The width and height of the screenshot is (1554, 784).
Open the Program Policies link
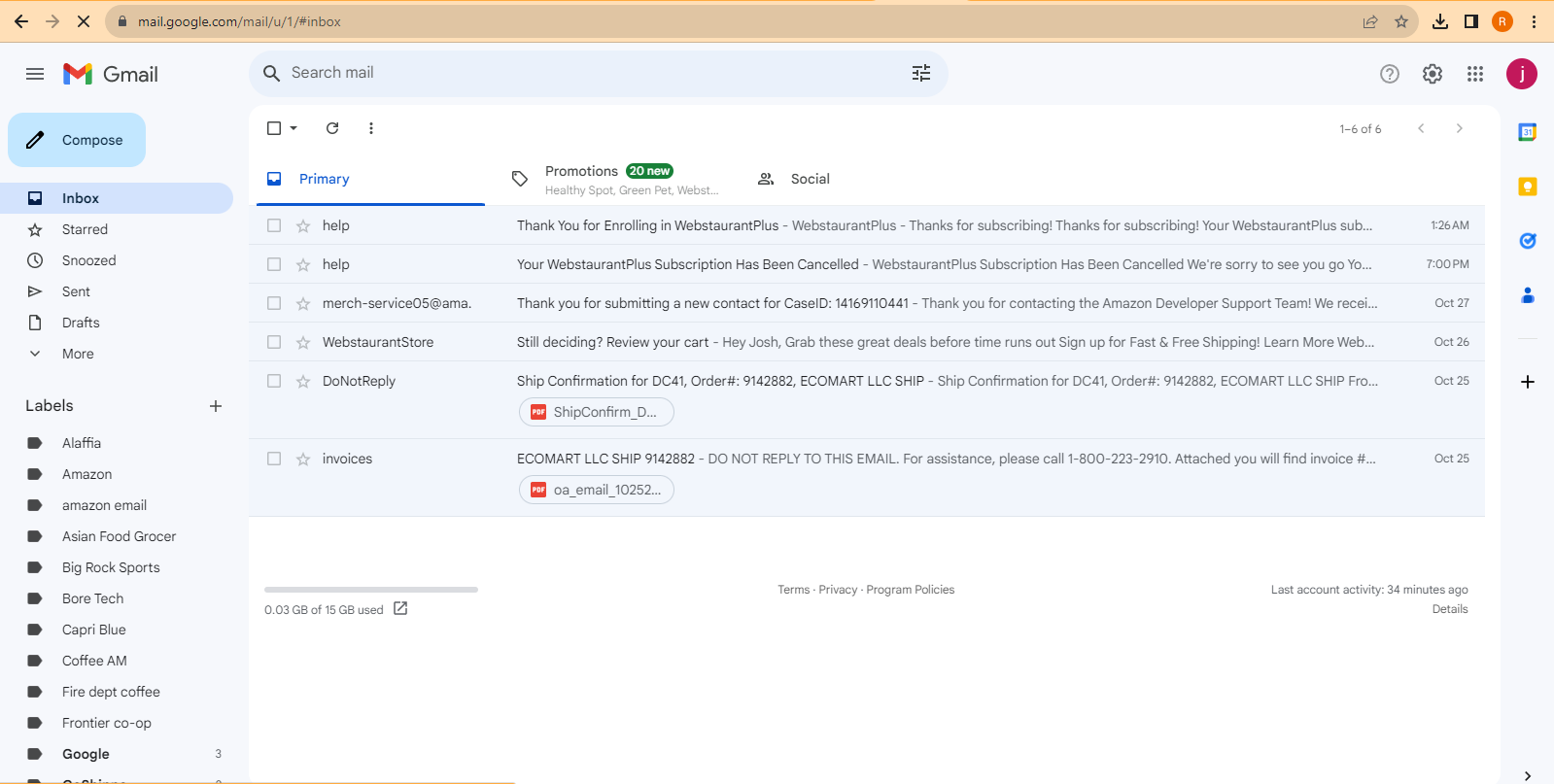click(911, 590)
